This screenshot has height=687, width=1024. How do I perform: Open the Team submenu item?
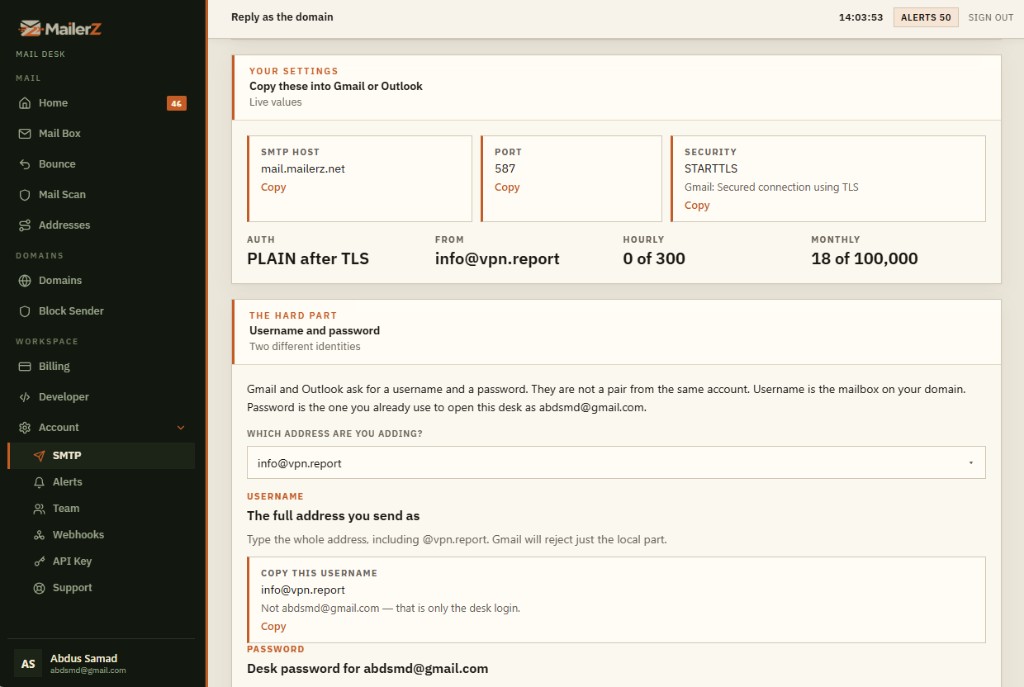(x=101, y=509)
